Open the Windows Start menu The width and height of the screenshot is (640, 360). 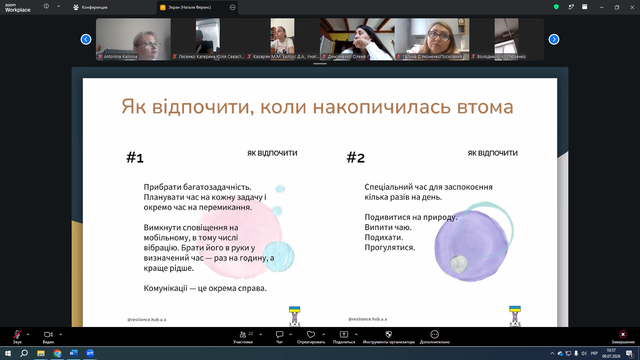8,353
